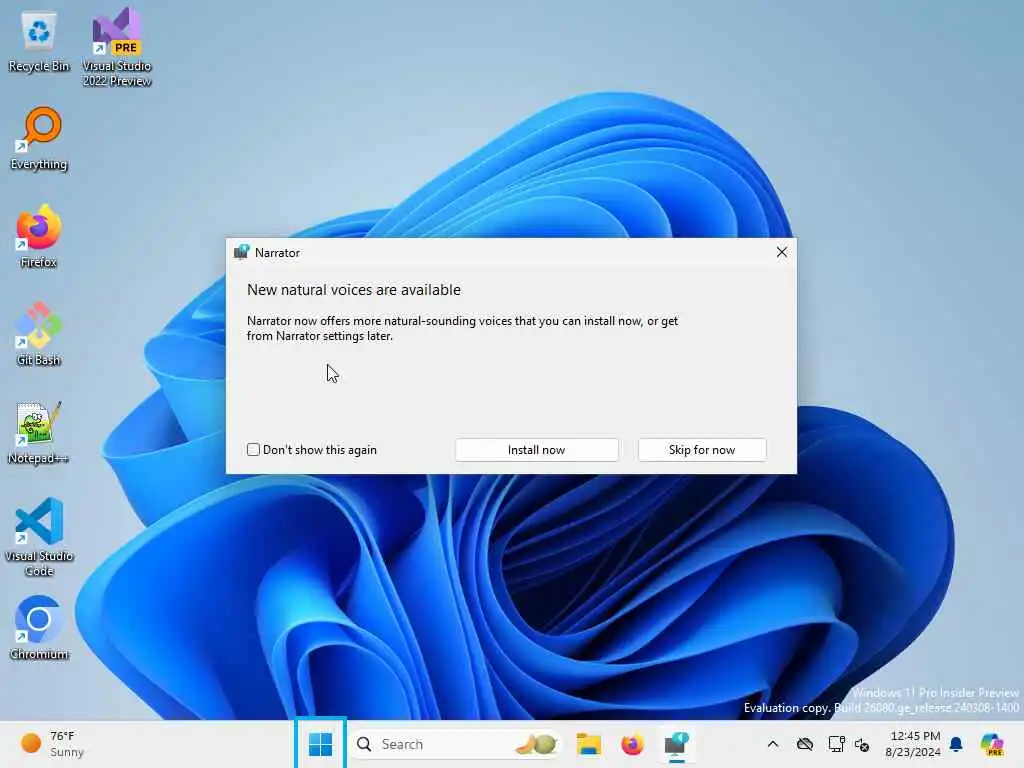Switch to Narrator taskbar icon

677,744
